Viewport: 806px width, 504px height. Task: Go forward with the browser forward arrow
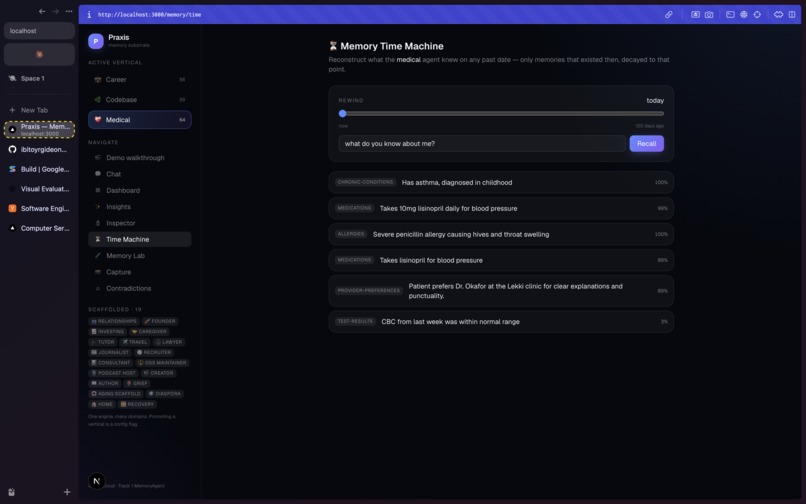pos(56,11)
